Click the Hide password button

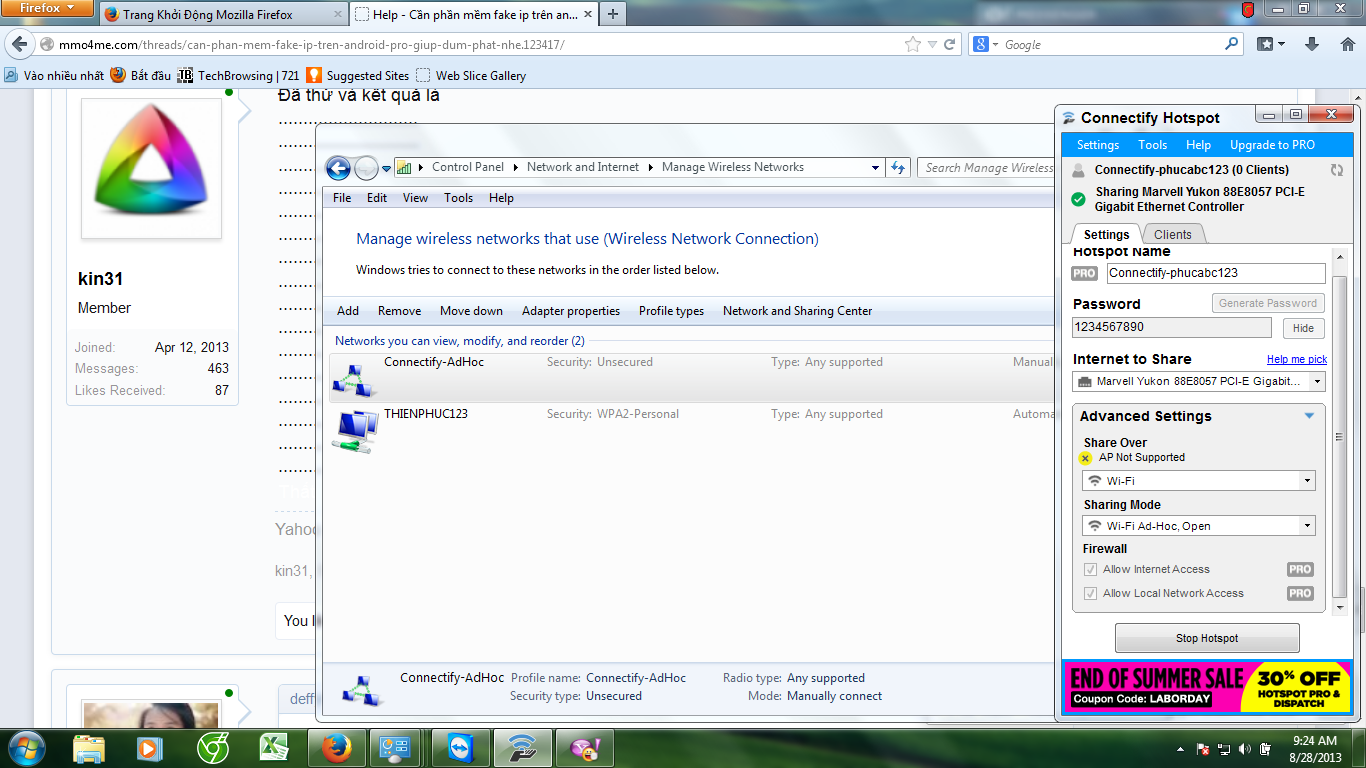(x=1303, y=328)
